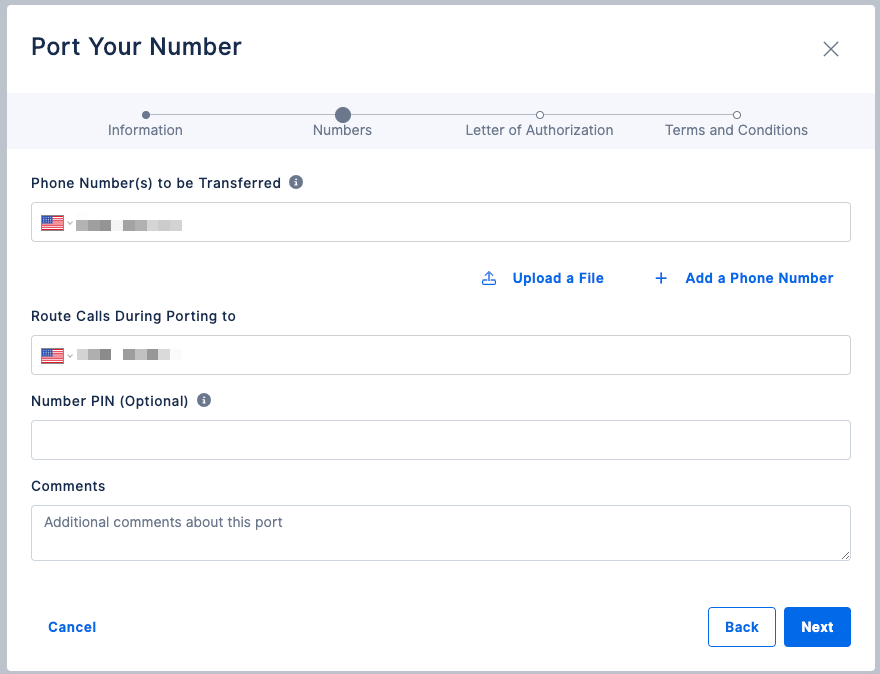Close the Port Your Number dialog
Screen dimensions: 880x674
[831, 49]
